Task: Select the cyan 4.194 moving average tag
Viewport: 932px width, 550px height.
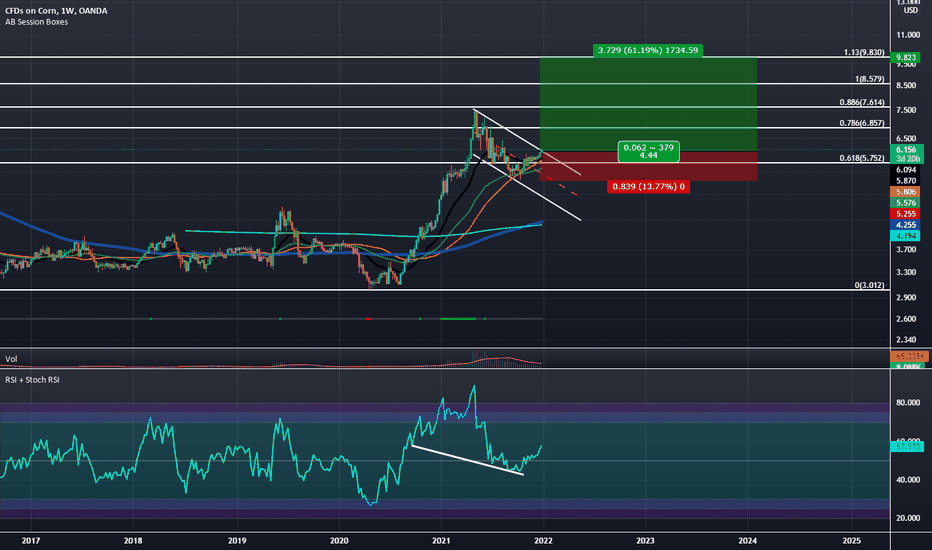Action: (x=905, y=236)
